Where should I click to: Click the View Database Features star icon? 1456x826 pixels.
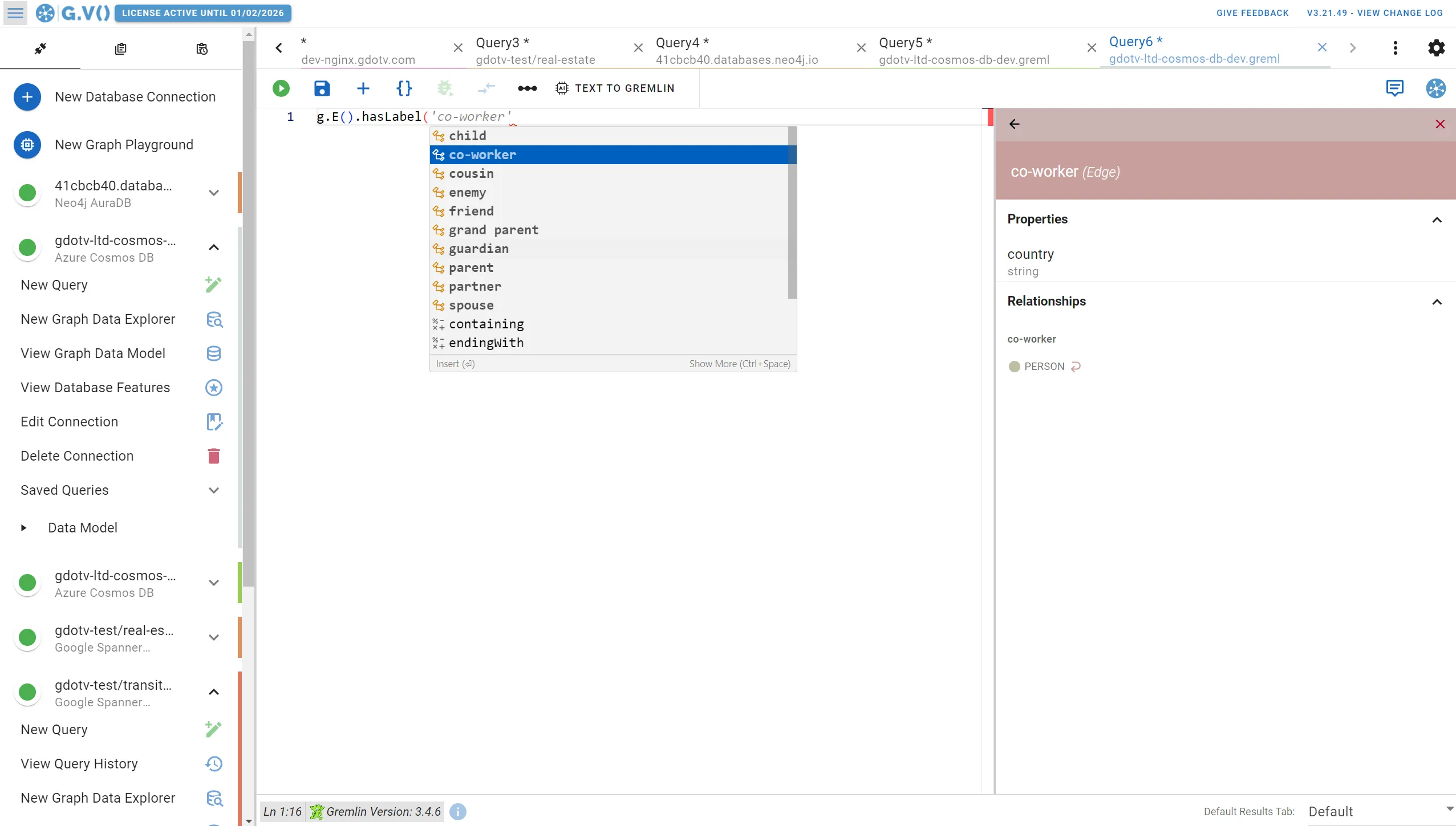point(214,388)
